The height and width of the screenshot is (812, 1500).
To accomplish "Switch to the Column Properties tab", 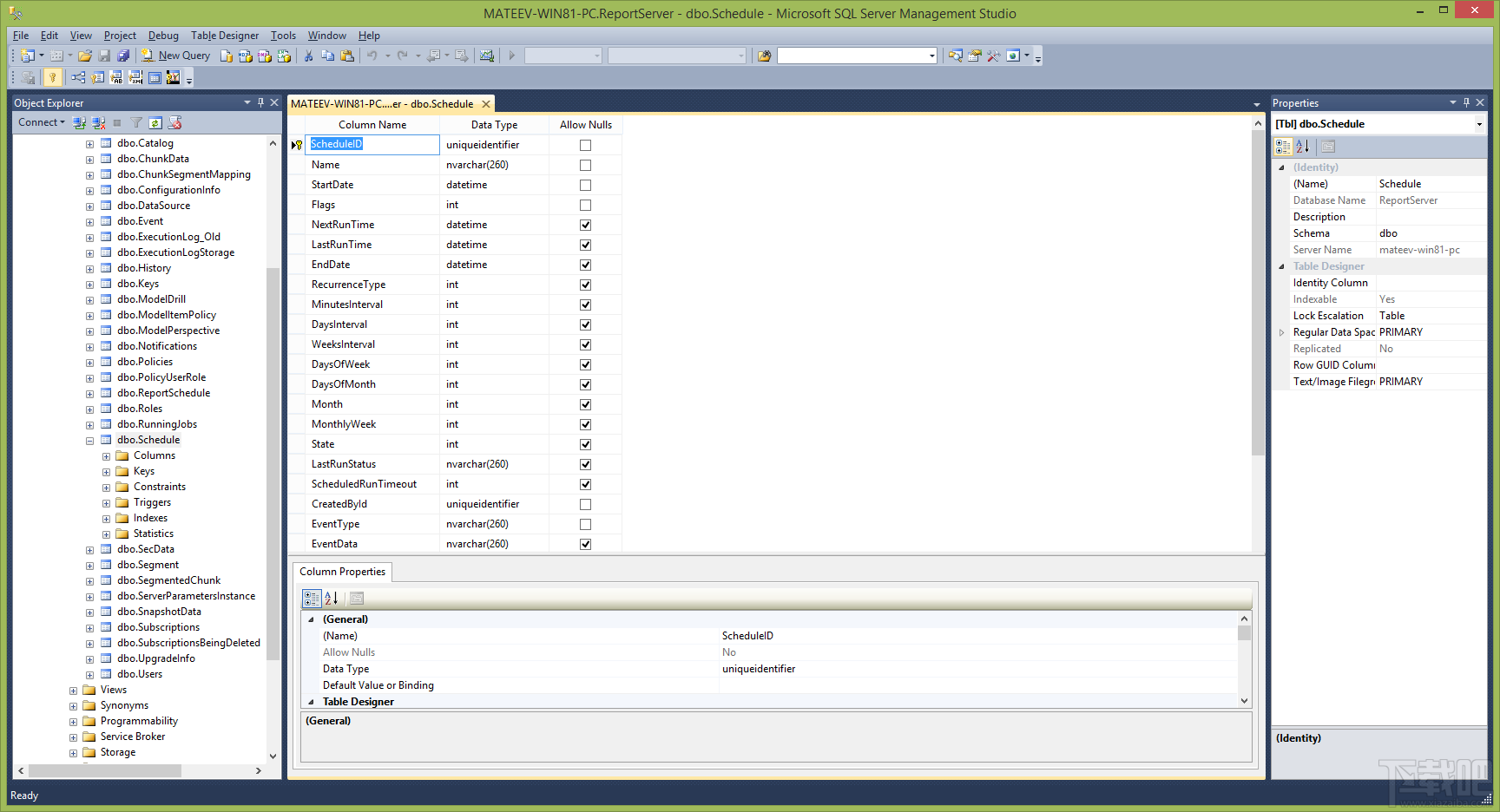I will pos(342,571).
